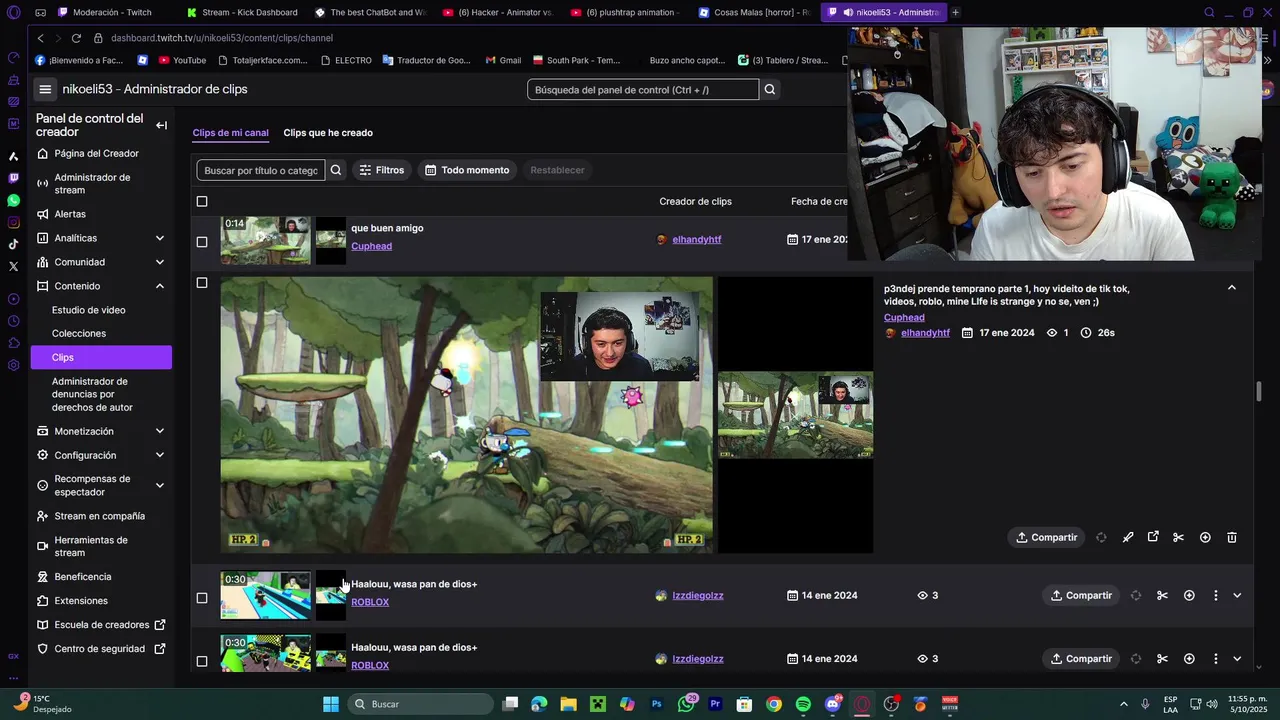Click Compartir on expanded Cuphead clip
Image resolution: width=1280 pixels, height=720 pixels.
[x=1047, y=537]
